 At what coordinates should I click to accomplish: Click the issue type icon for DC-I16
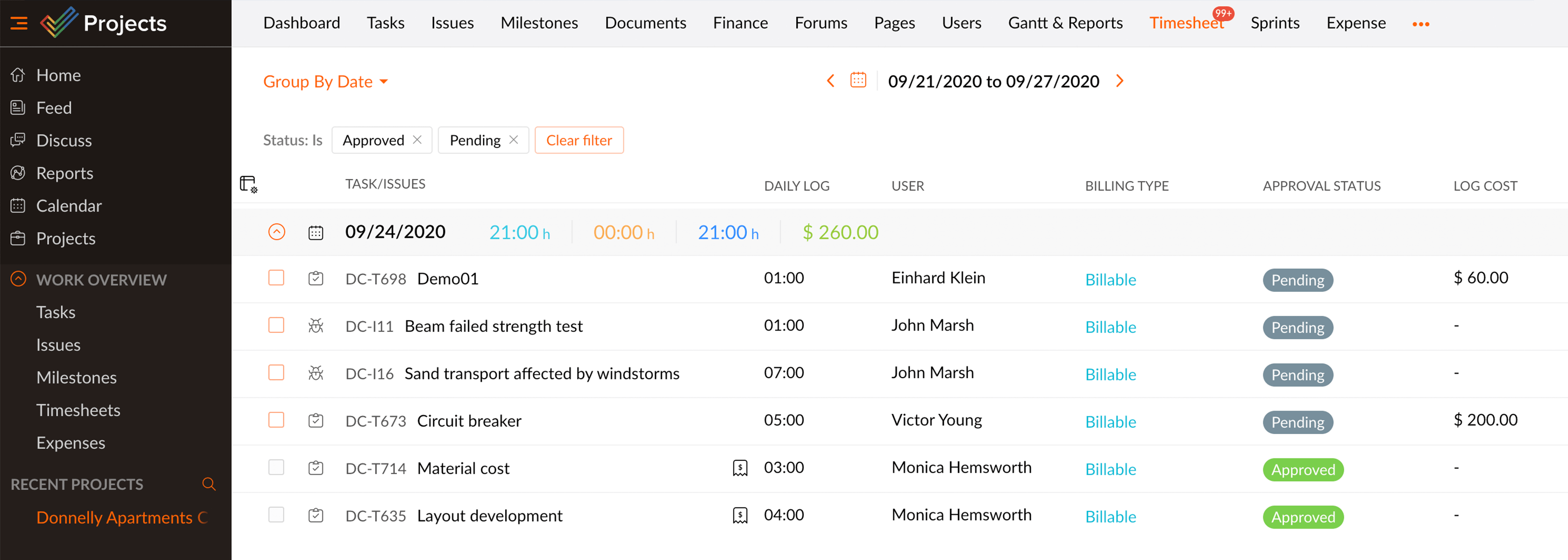[316, 373]
